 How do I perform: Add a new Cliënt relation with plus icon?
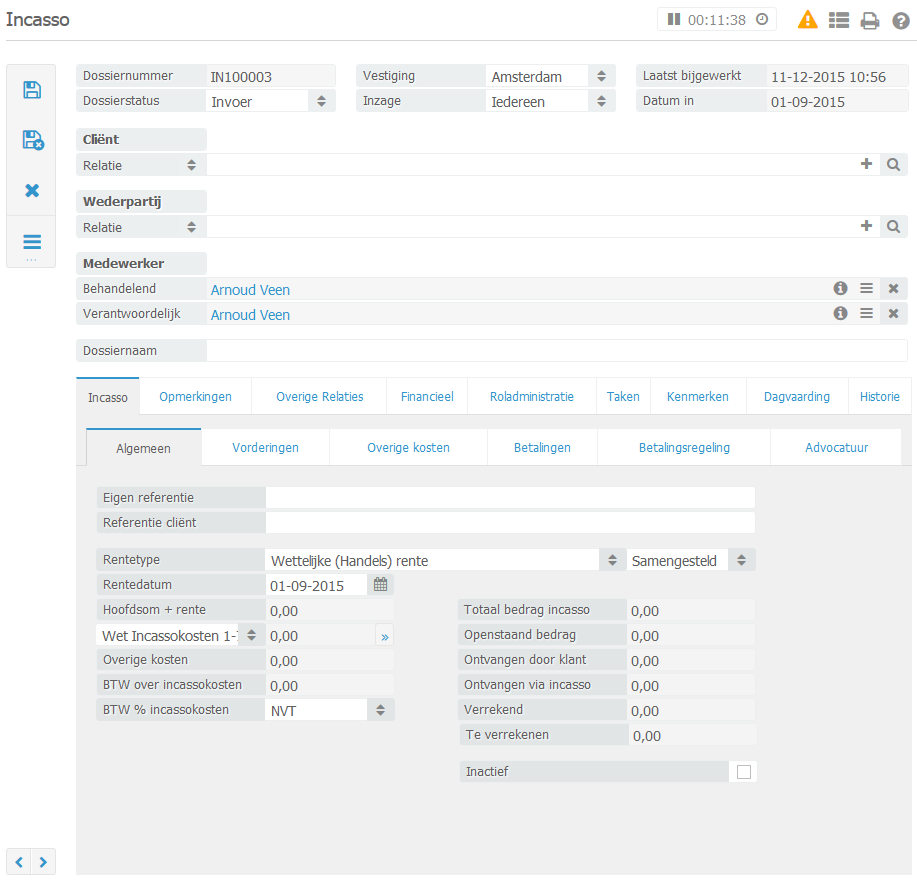click(x=866, y=164)
